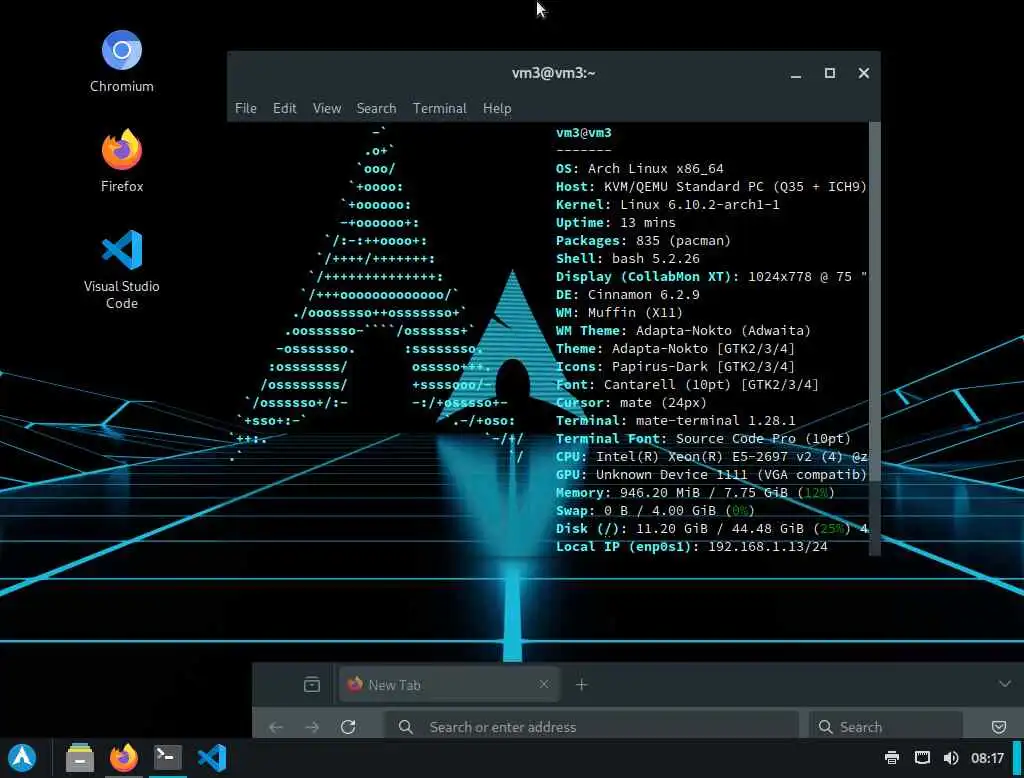1024x778 pixels.
Task: Click the Local IP 192.168.1.13/24 line
Action: click(692, 546)
